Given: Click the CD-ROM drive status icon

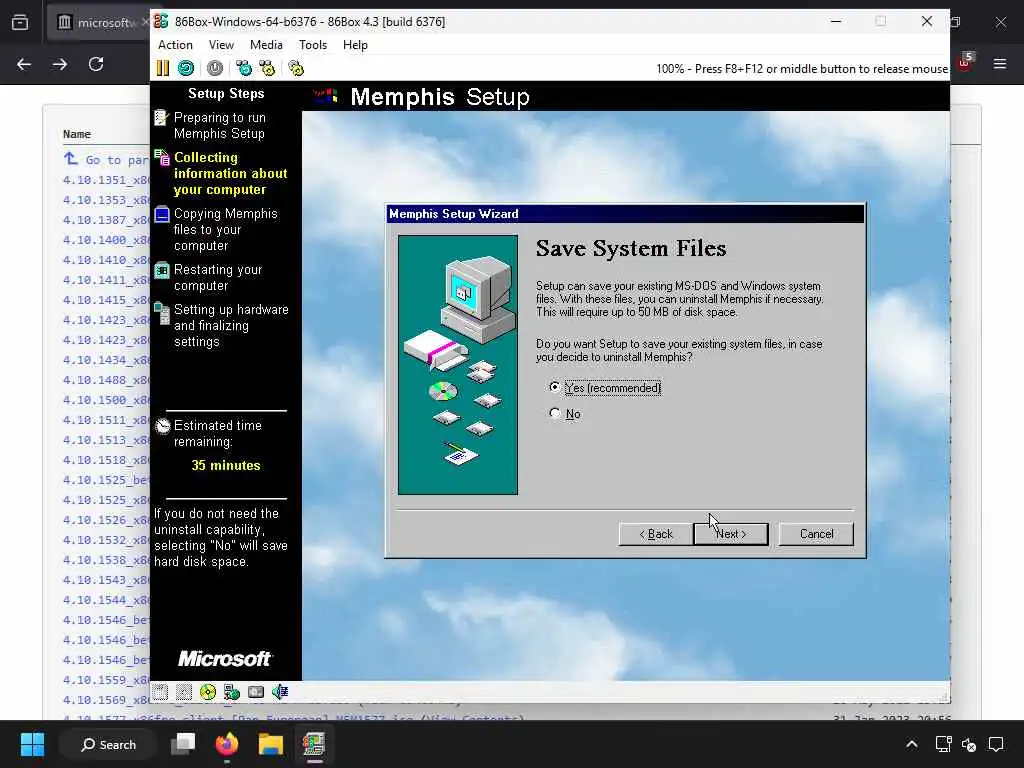Looking at the screenshot, I should pyautogui.click(x=208, y=692).
